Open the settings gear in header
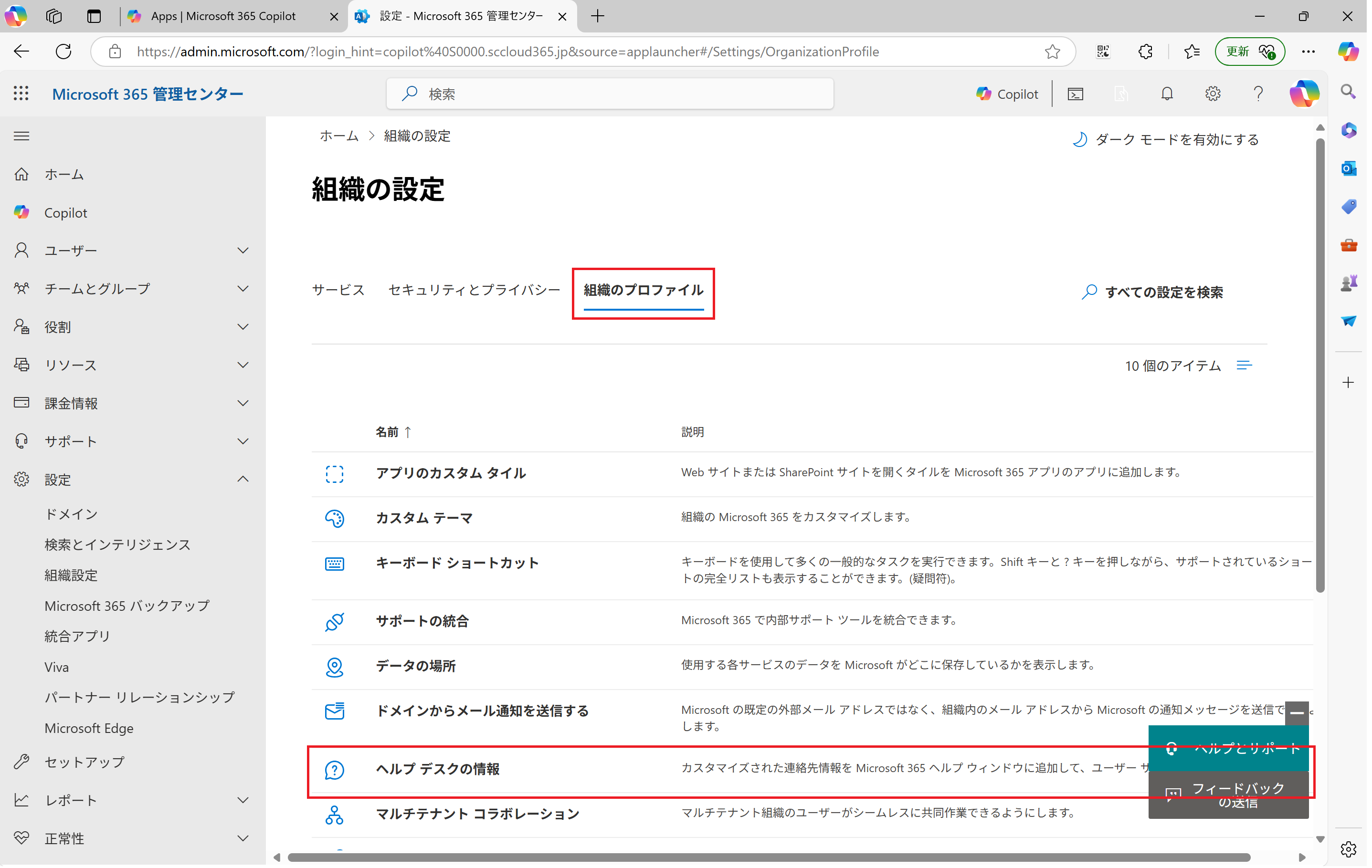The height and width of the screenshot is (868, 1372). click(x=1212, y=94)
